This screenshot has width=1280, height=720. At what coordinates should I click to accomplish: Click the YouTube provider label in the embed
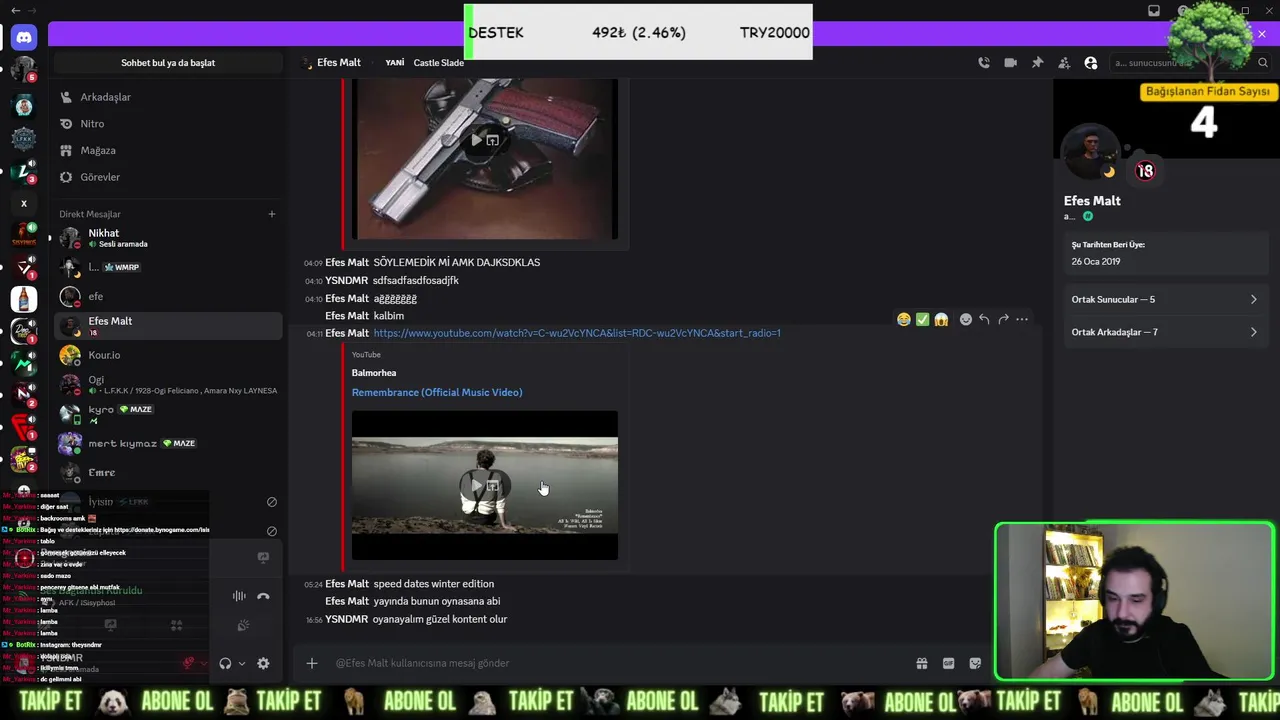coord(366,355)
